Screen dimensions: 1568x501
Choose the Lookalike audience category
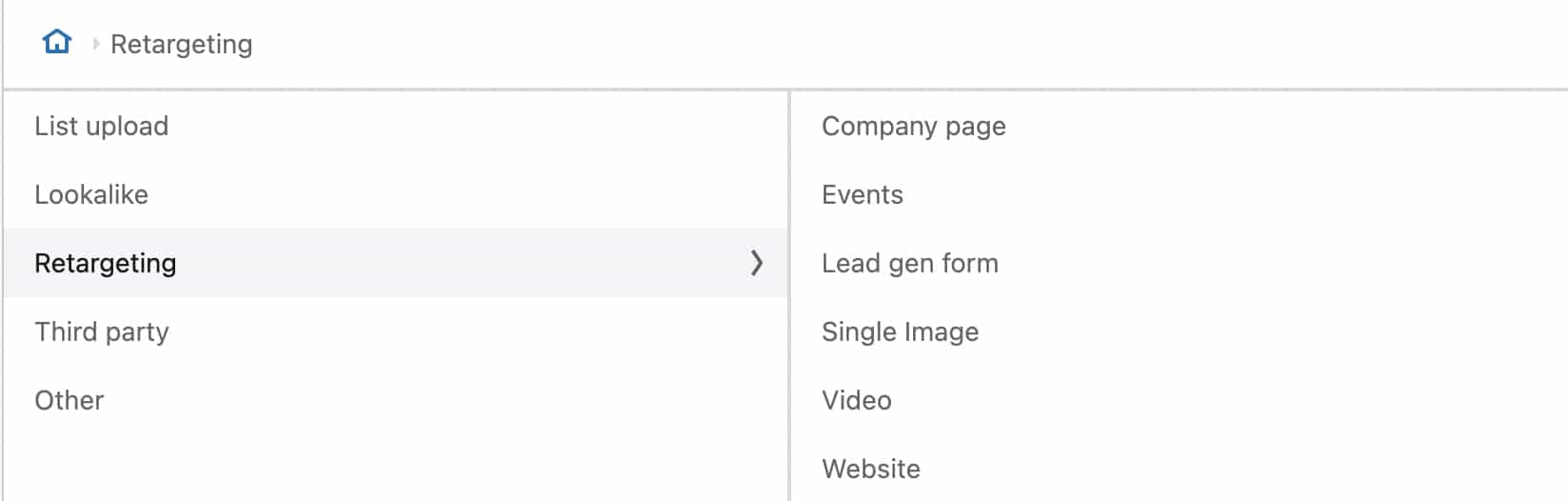pyautogui.click(x=396, y=194)
